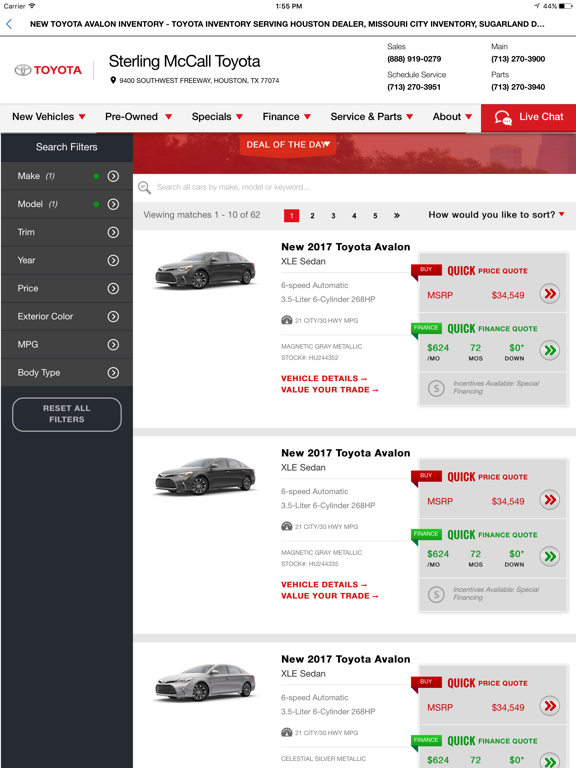The image size is (576, 768).
Task: Expand About menu
Action: point(452,117)
